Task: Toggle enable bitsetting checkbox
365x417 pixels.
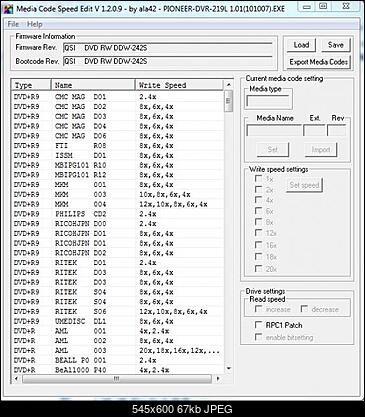Action: pos(258,337)
